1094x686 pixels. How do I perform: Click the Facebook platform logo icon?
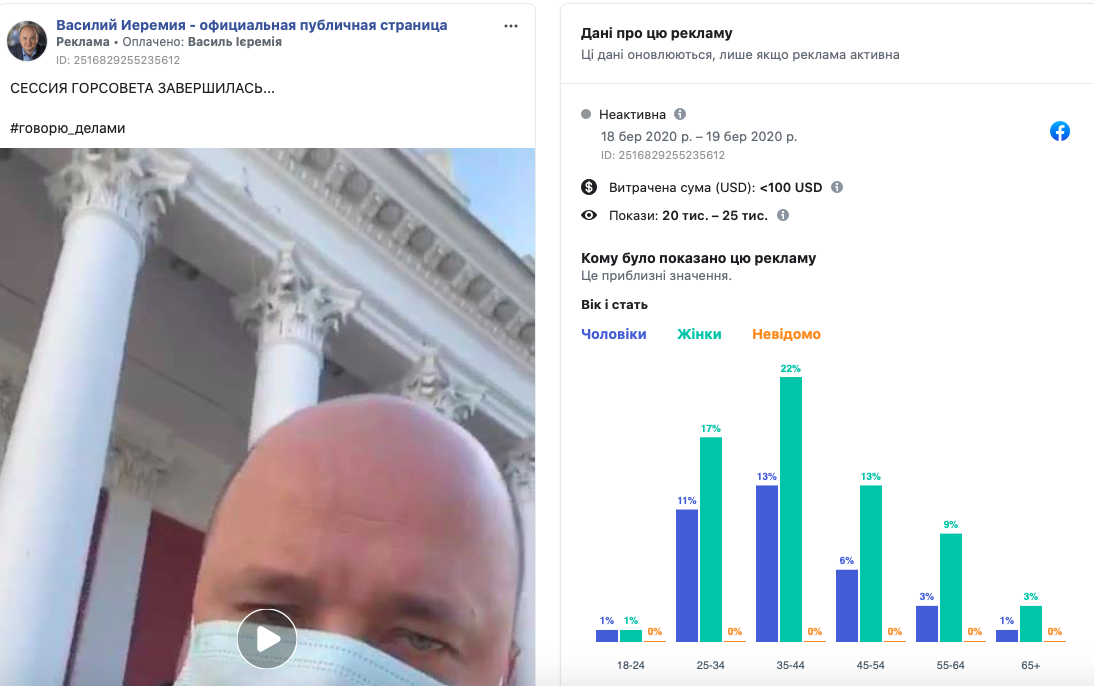click(x=1060, y=131)
